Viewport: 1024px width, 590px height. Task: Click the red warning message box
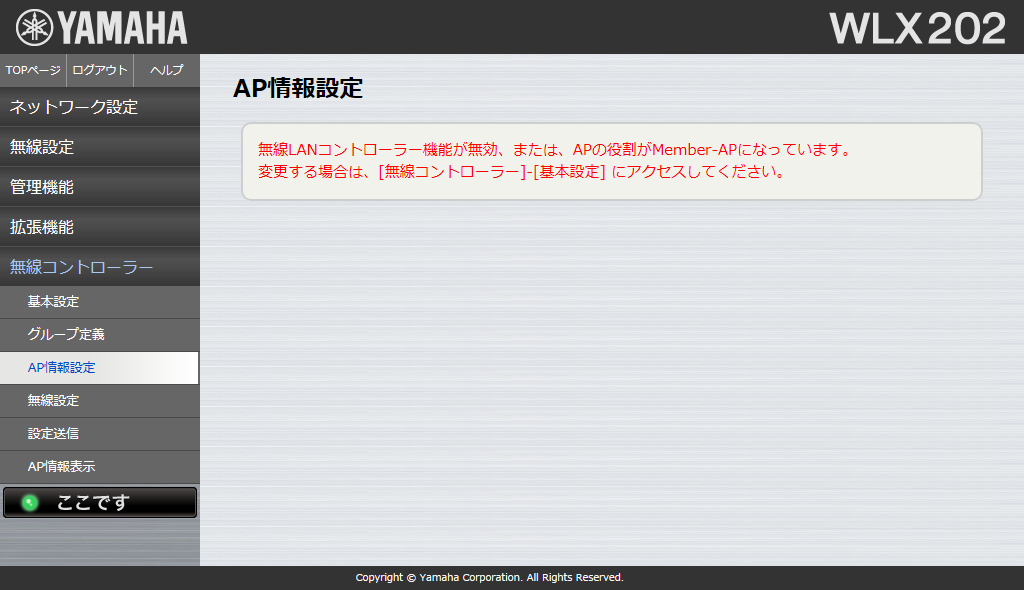611,161
